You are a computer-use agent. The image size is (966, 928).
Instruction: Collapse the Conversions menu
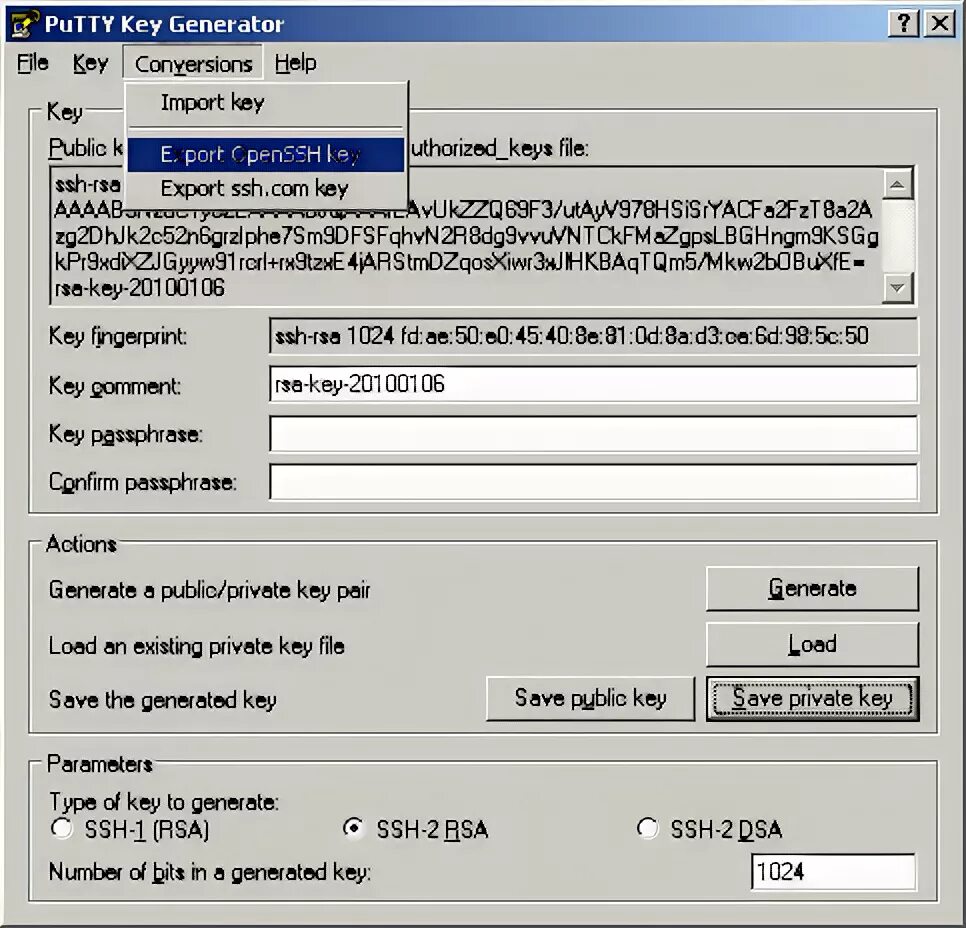click(x=193, y=63)
